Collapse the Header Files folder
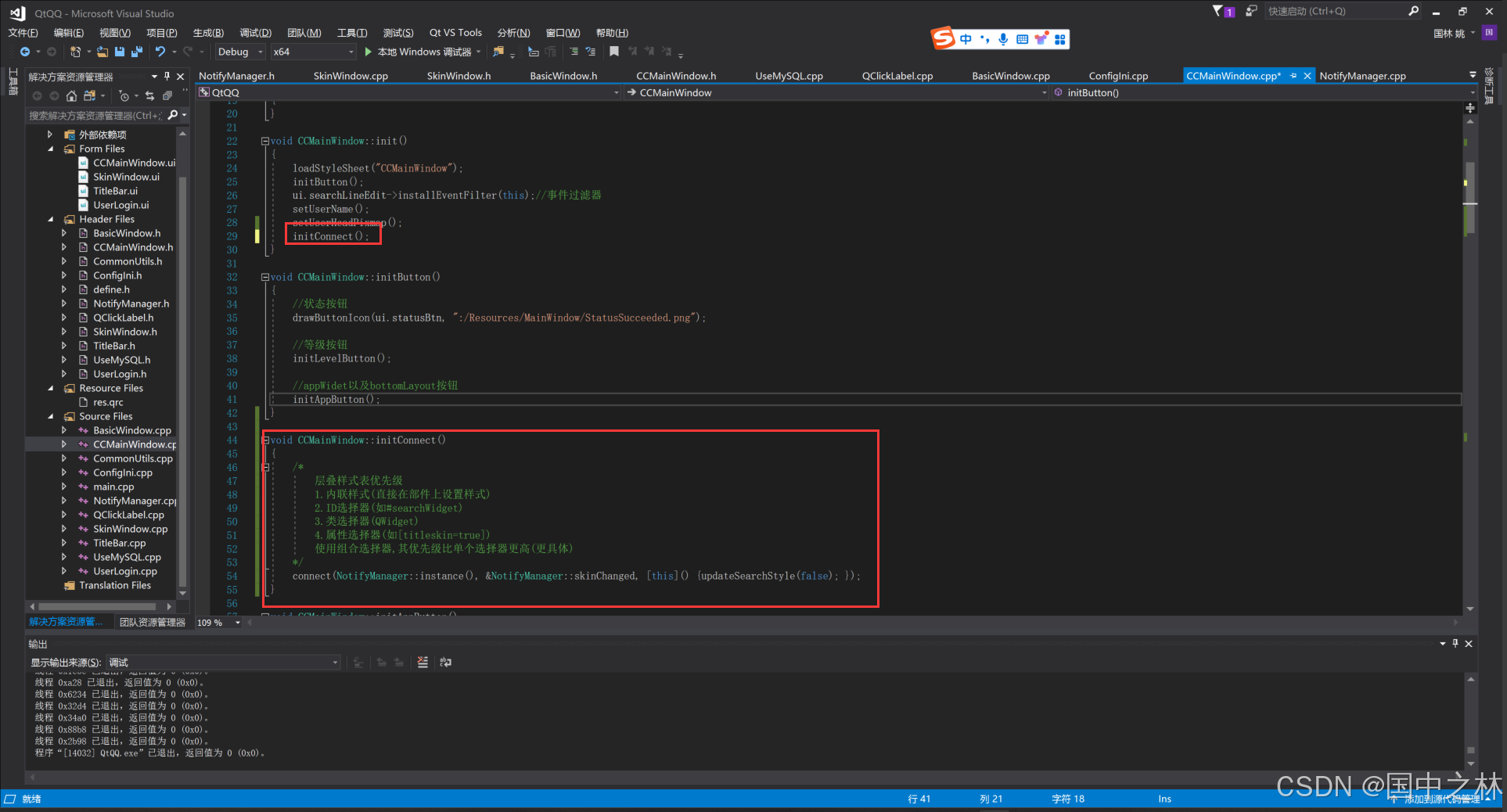Screen dimensions: 1507x812 click(x=51, y=219)
